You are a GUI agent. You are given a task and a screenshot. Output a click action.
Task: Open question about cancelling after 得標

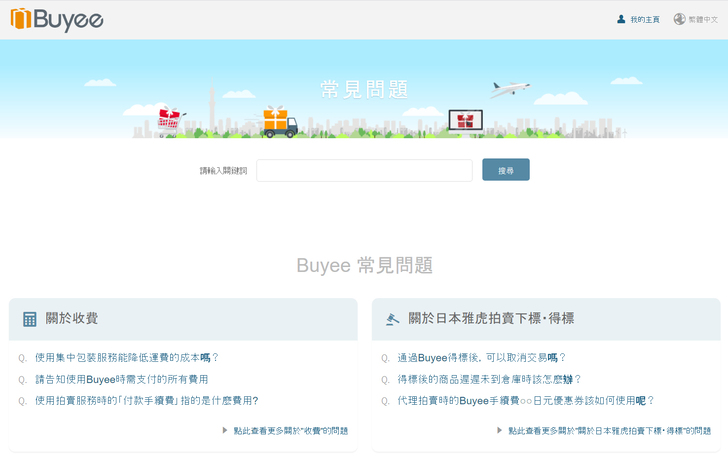481,357
